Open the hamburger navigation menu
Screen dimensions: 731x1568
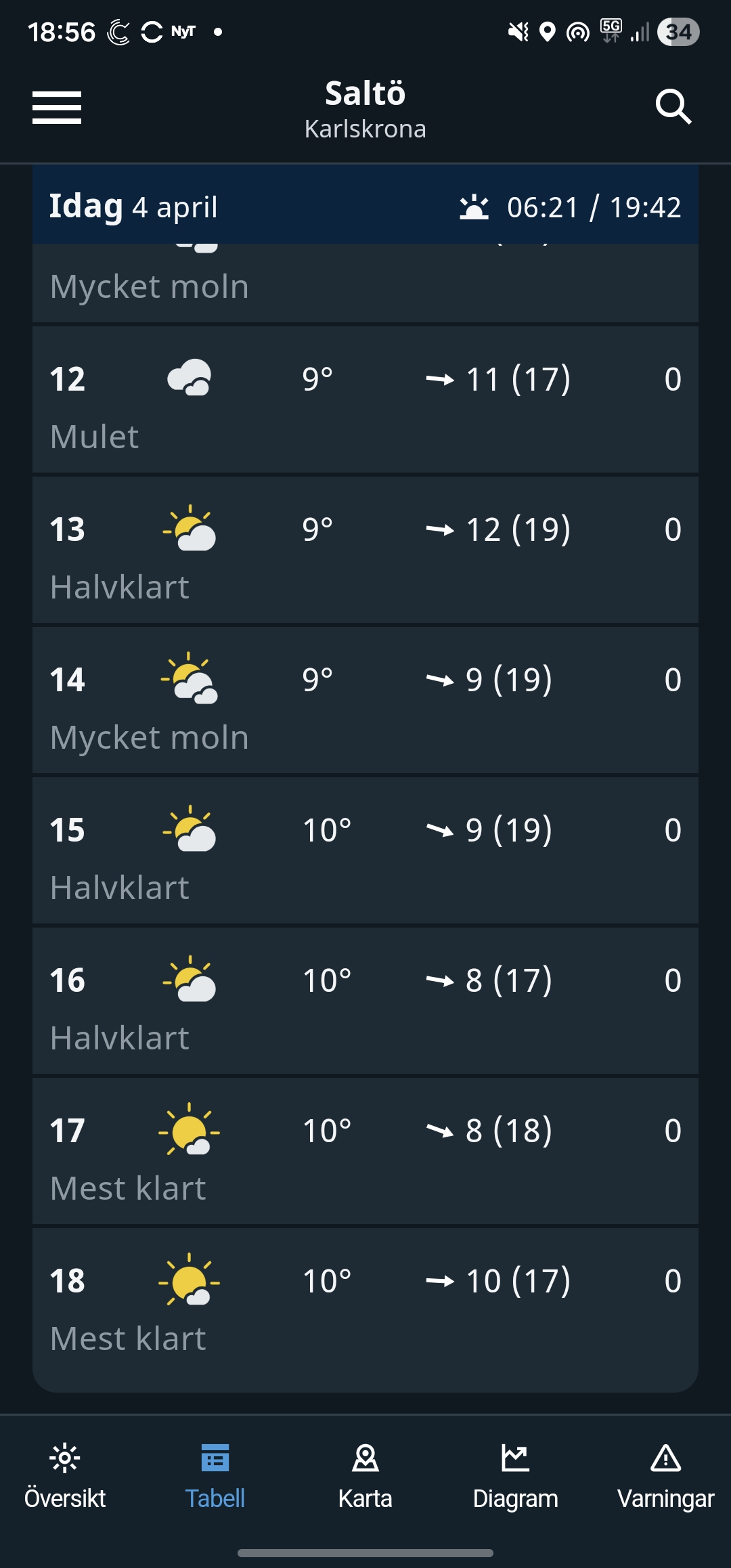click(57, 108)
